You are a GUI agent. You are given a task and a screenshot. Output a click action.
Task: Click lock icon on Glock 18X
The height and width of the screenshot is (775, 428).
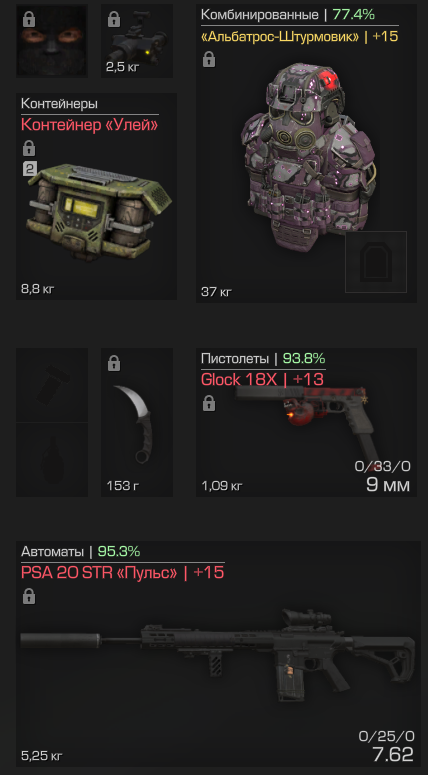pos(209,403)
